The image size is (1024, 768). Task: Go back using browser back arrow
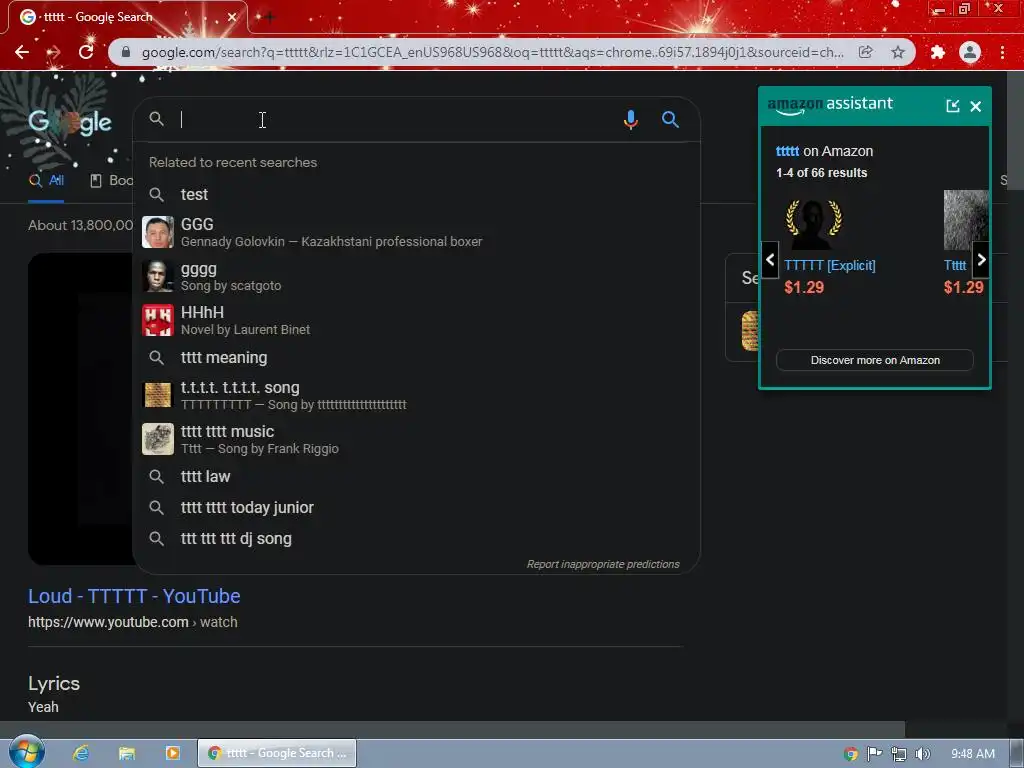(x=22, y=52)
